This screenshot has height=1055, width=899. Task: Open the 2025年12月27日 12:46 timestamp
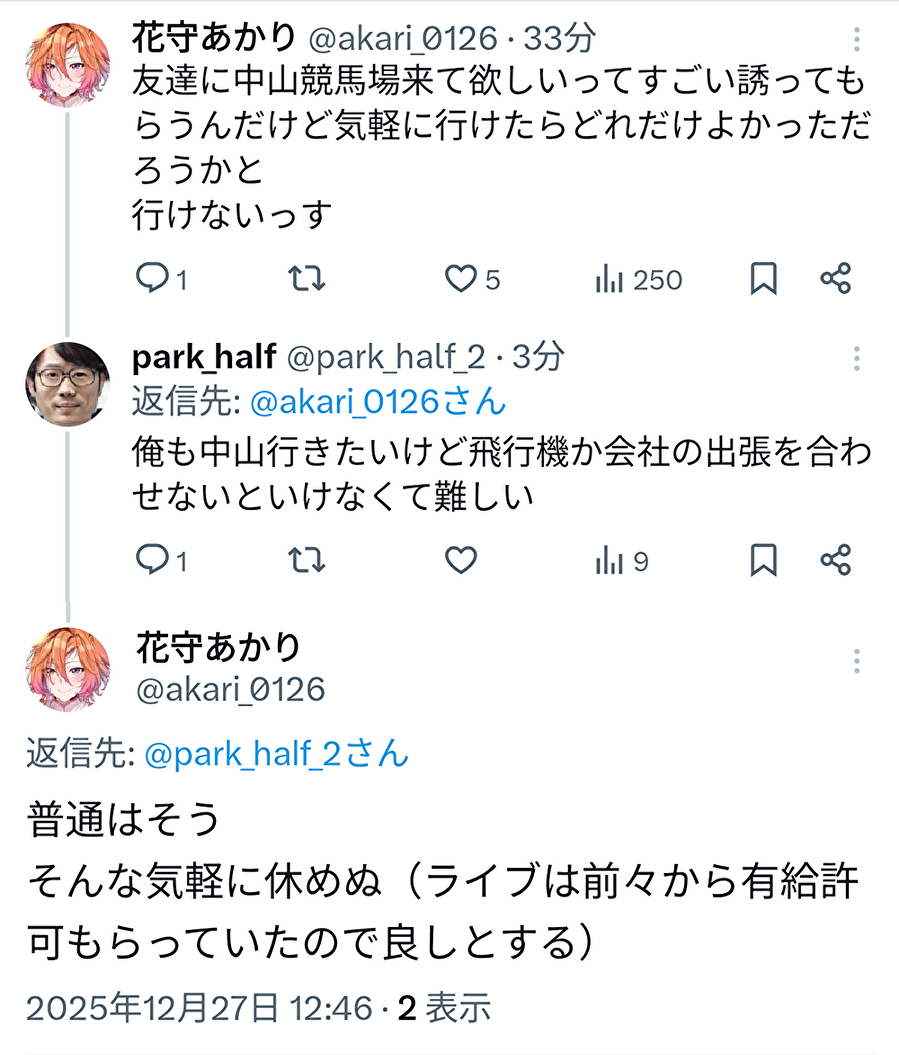[199, 1008]
